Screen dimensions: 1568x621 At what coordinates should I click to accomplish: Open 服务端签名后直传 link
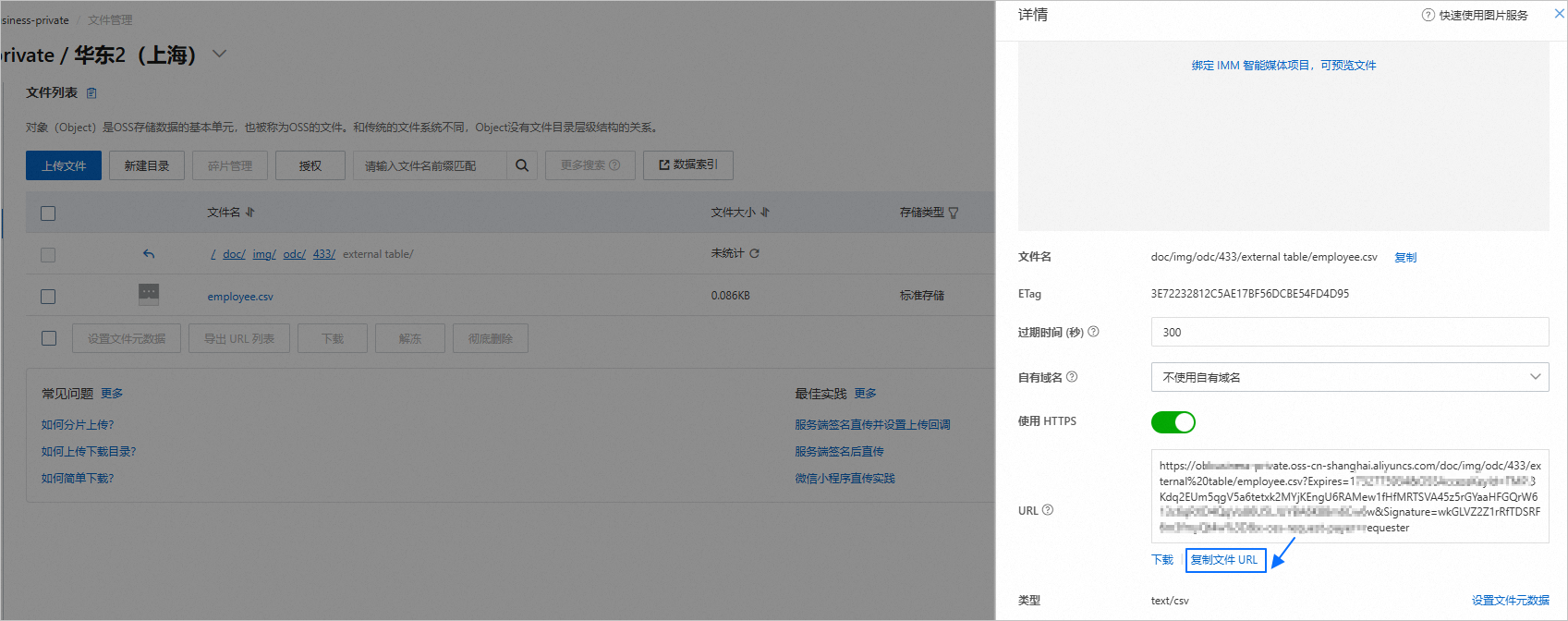coord(839,451)
